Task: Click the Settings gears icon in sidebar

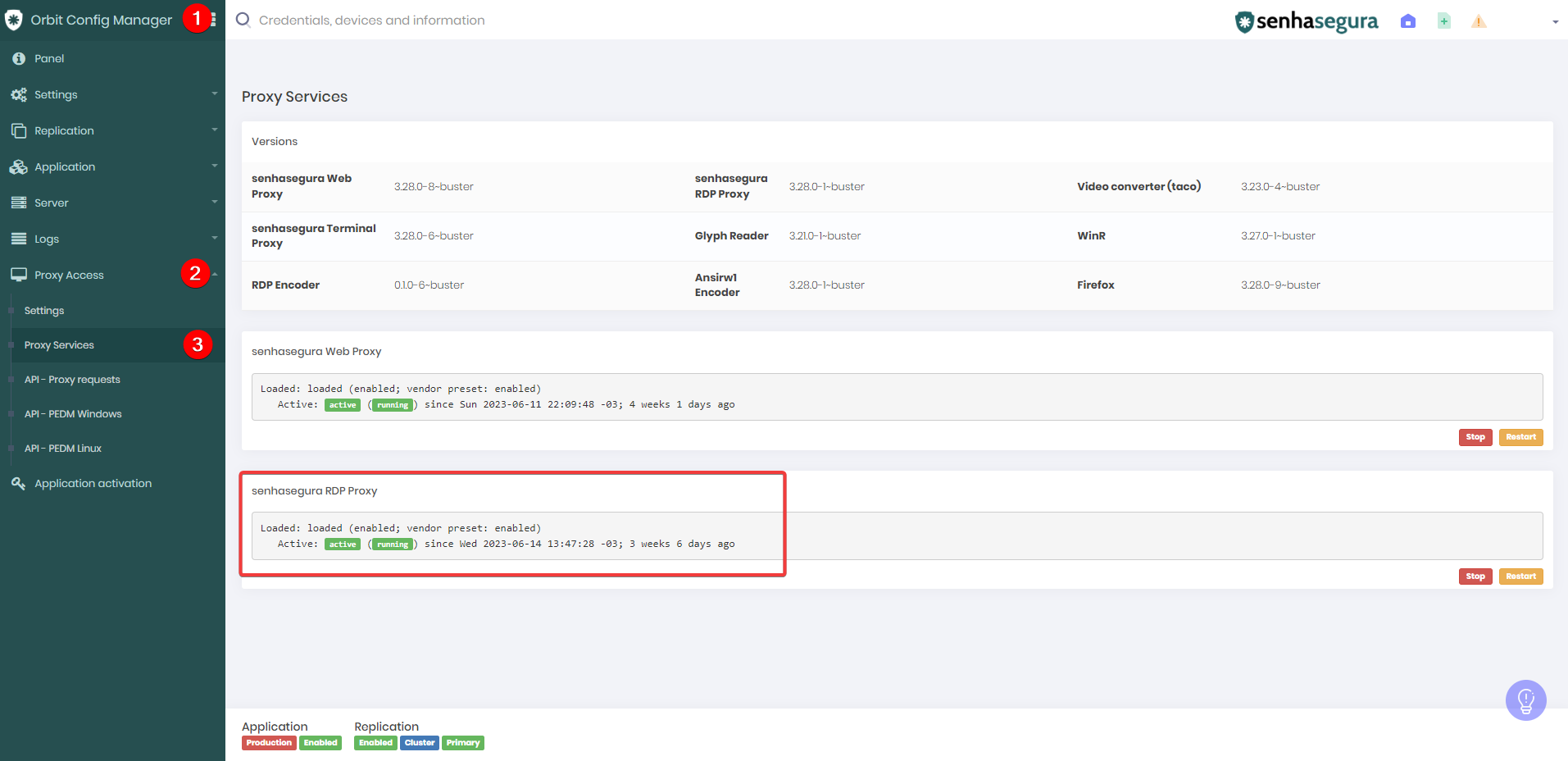Action: (19, 94)
